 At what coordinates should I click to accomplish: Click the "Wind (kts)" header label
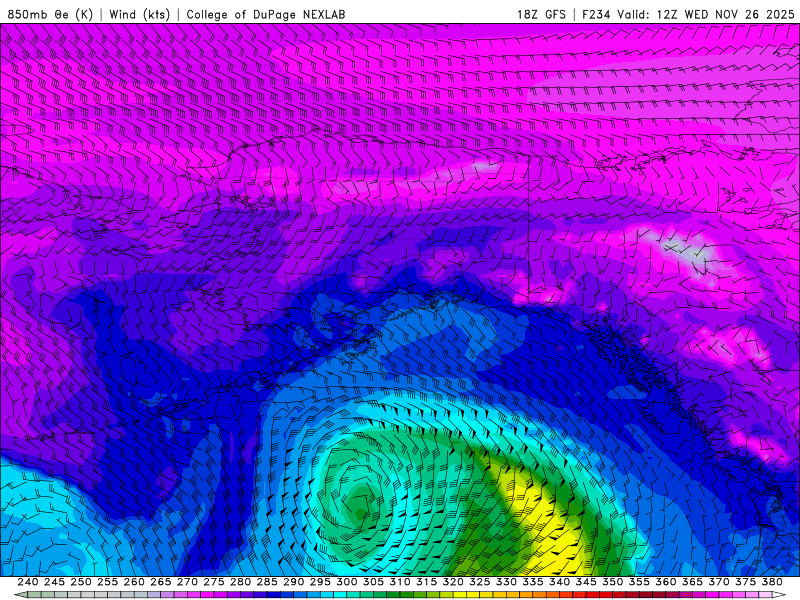(139, 14)
